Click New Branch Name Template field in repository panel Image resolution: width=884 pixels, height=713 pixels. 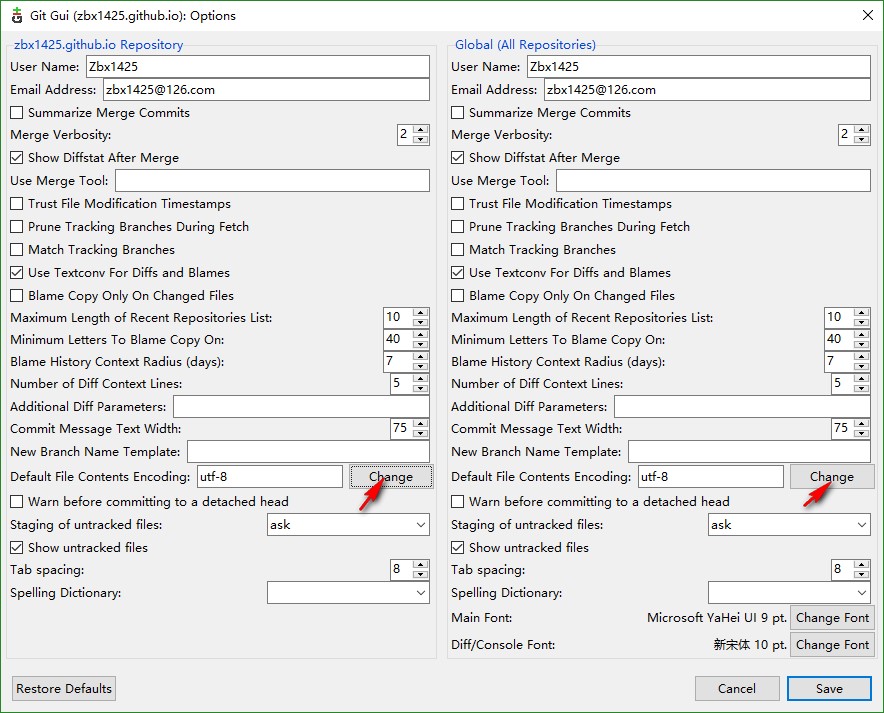point(308,452)
